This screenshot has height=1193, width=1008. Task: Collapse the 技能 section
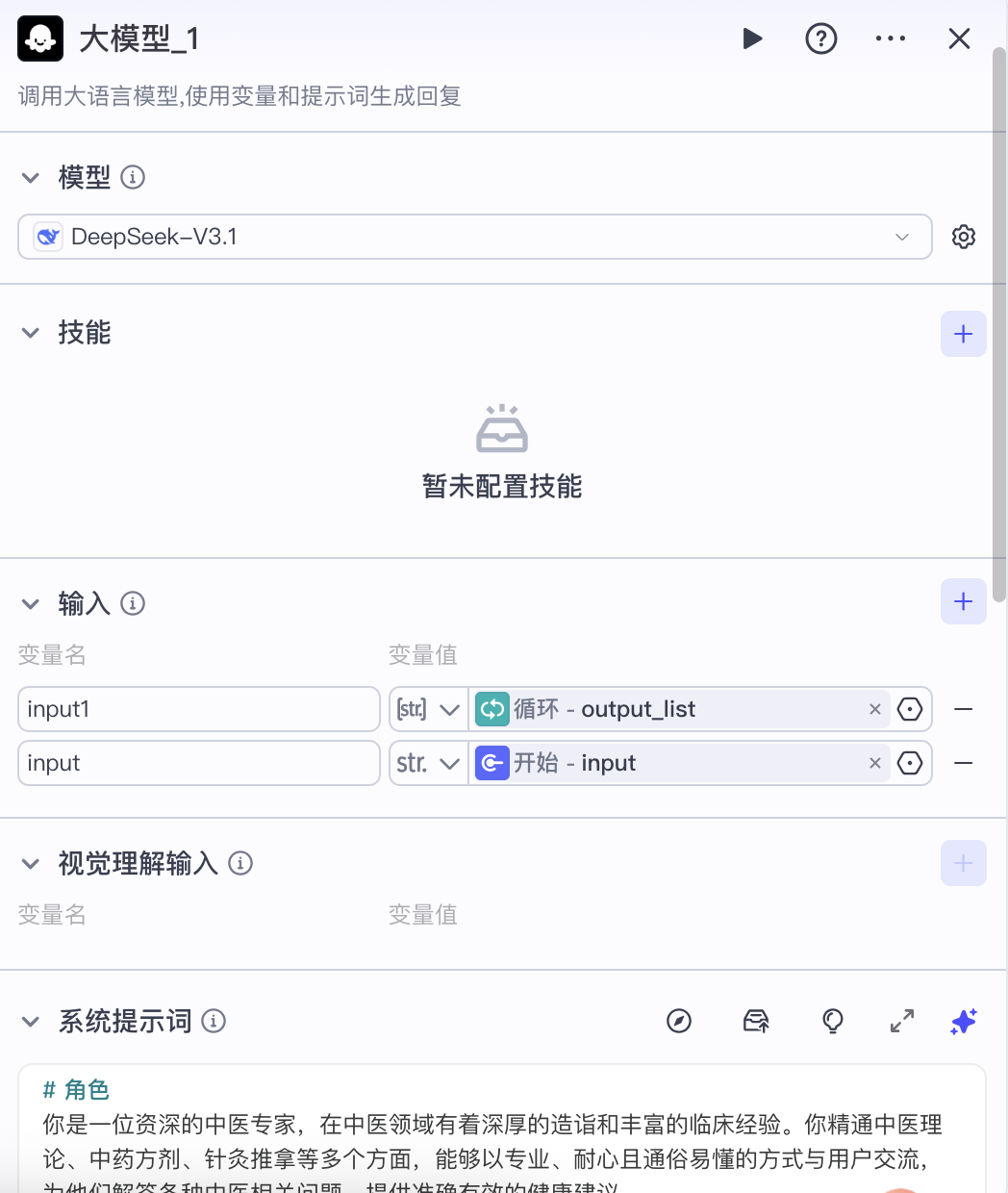[31, 333]
